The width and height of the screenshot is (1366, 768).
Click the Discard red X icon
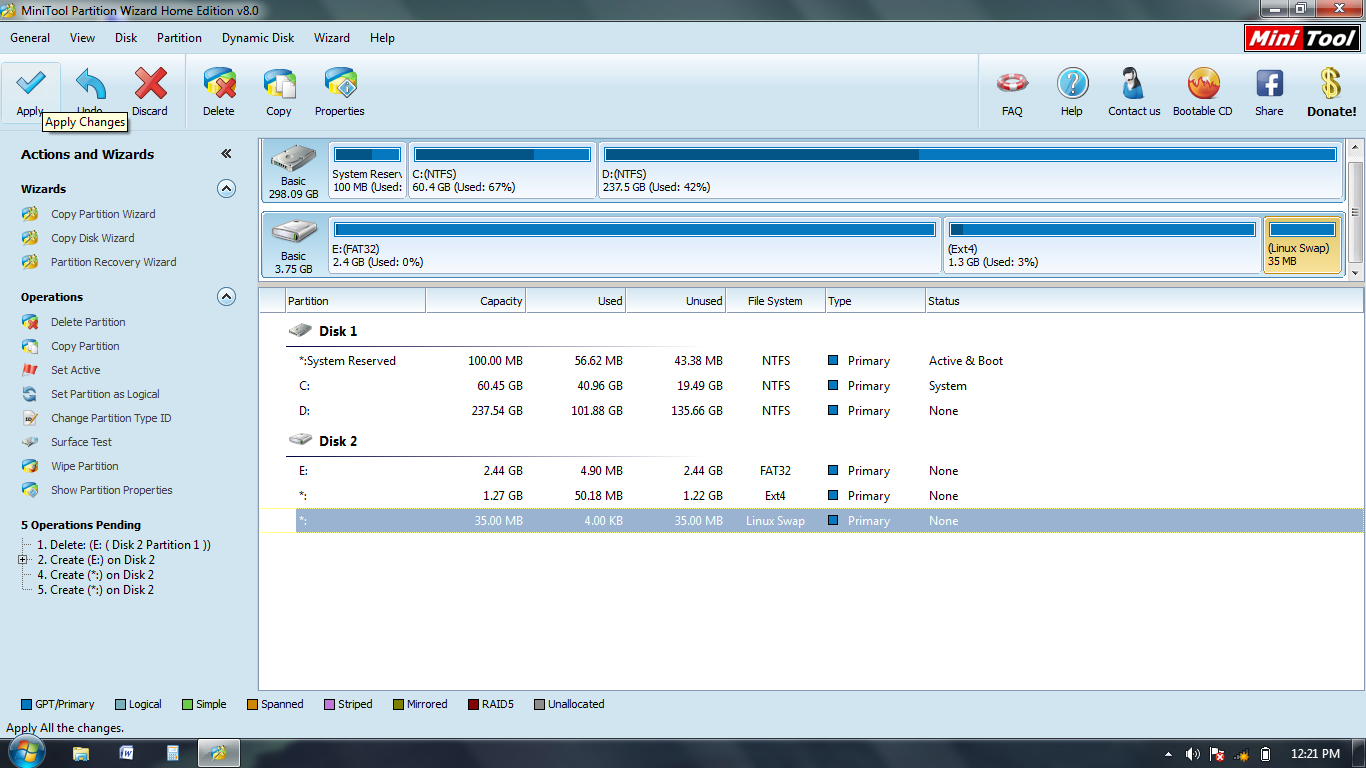coord(150,83)
